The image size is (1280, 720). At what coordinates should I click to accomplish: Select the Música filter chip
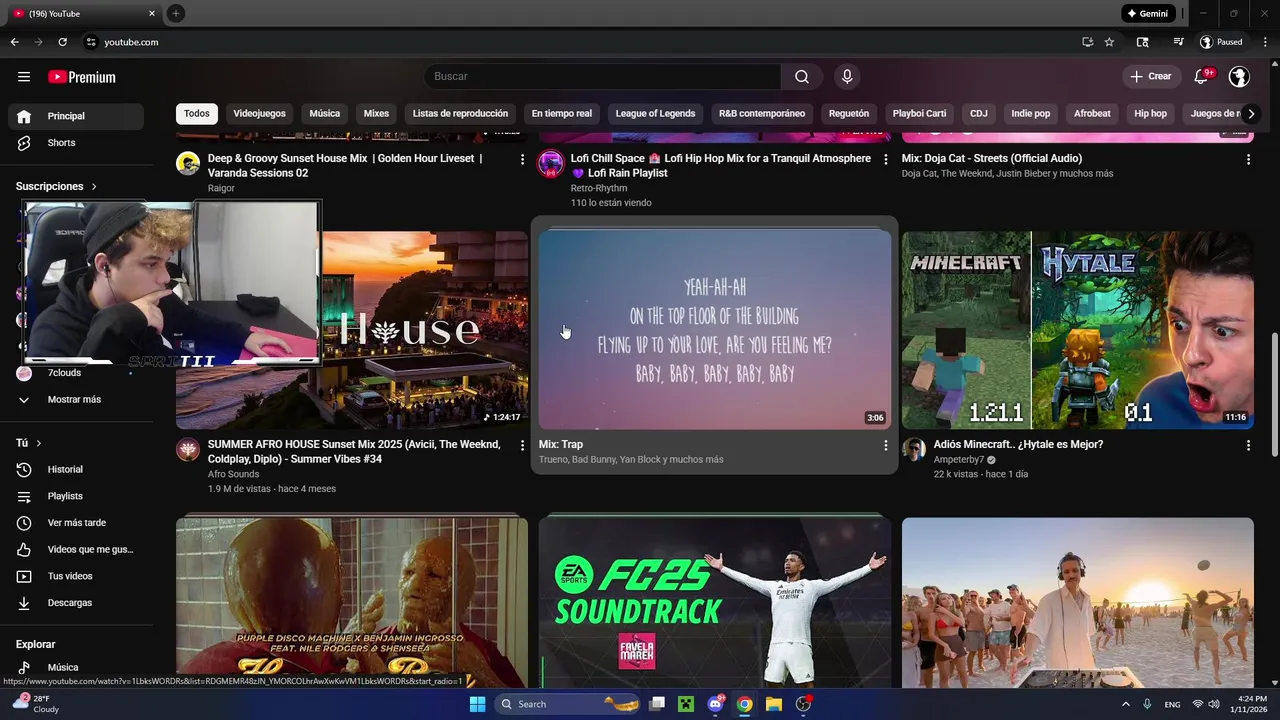(325, 114)
